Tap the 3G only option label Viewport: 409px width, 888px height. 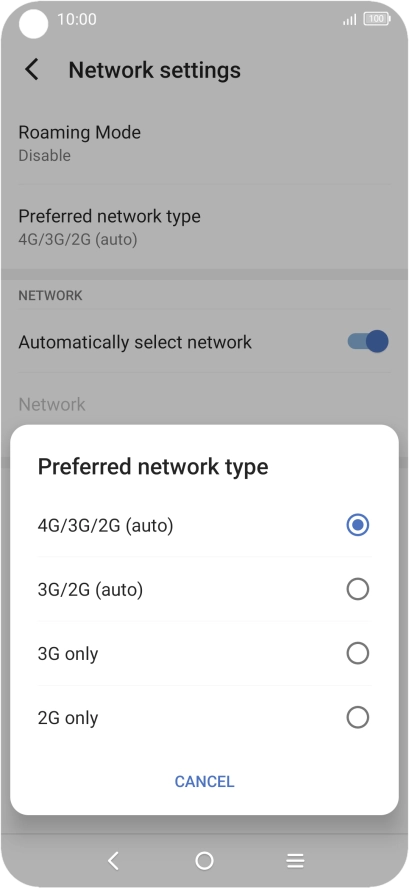point(68,654)
